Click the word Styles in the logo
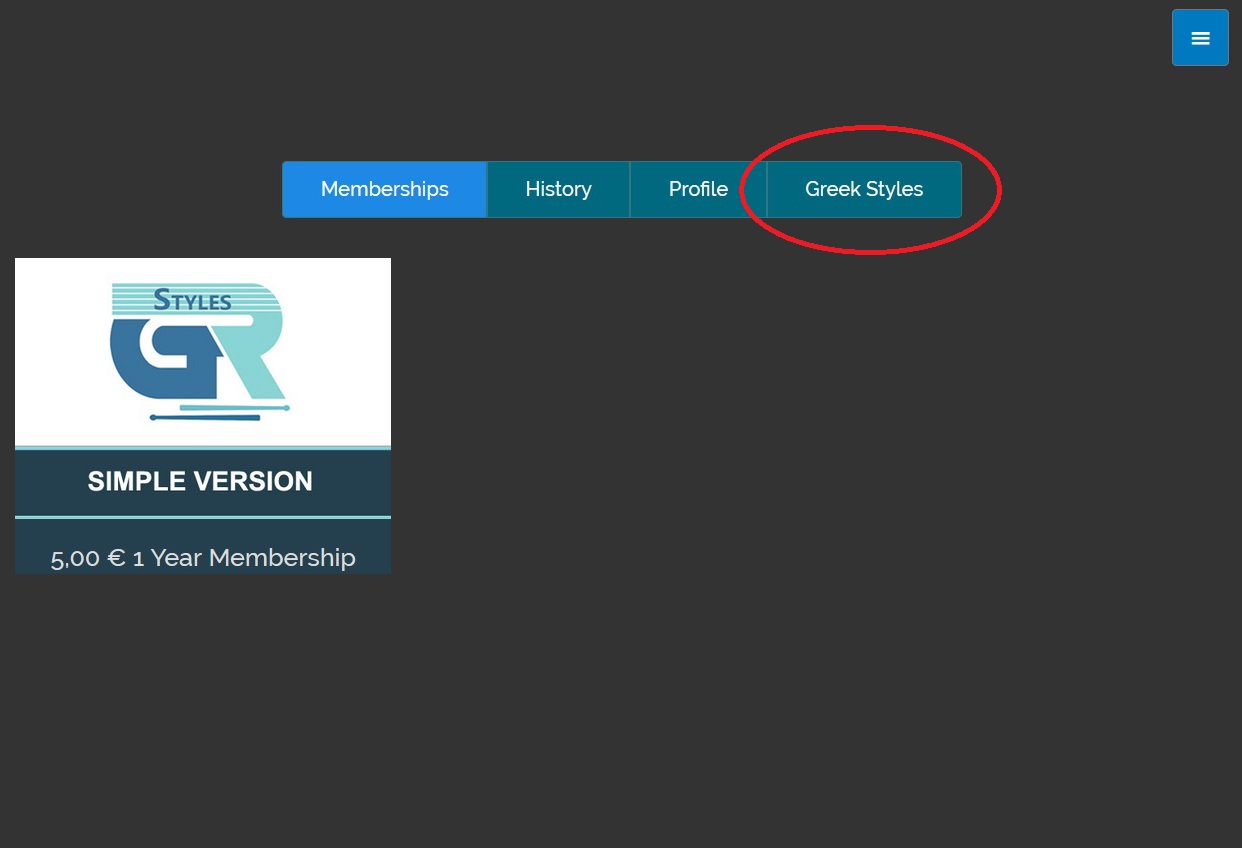 (192, 299)
